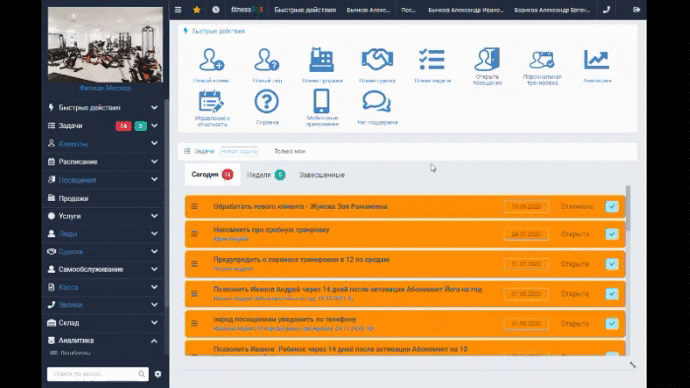690x388 pixels.
Task: Click the cash register new sale icon
Action: (322, 59)
